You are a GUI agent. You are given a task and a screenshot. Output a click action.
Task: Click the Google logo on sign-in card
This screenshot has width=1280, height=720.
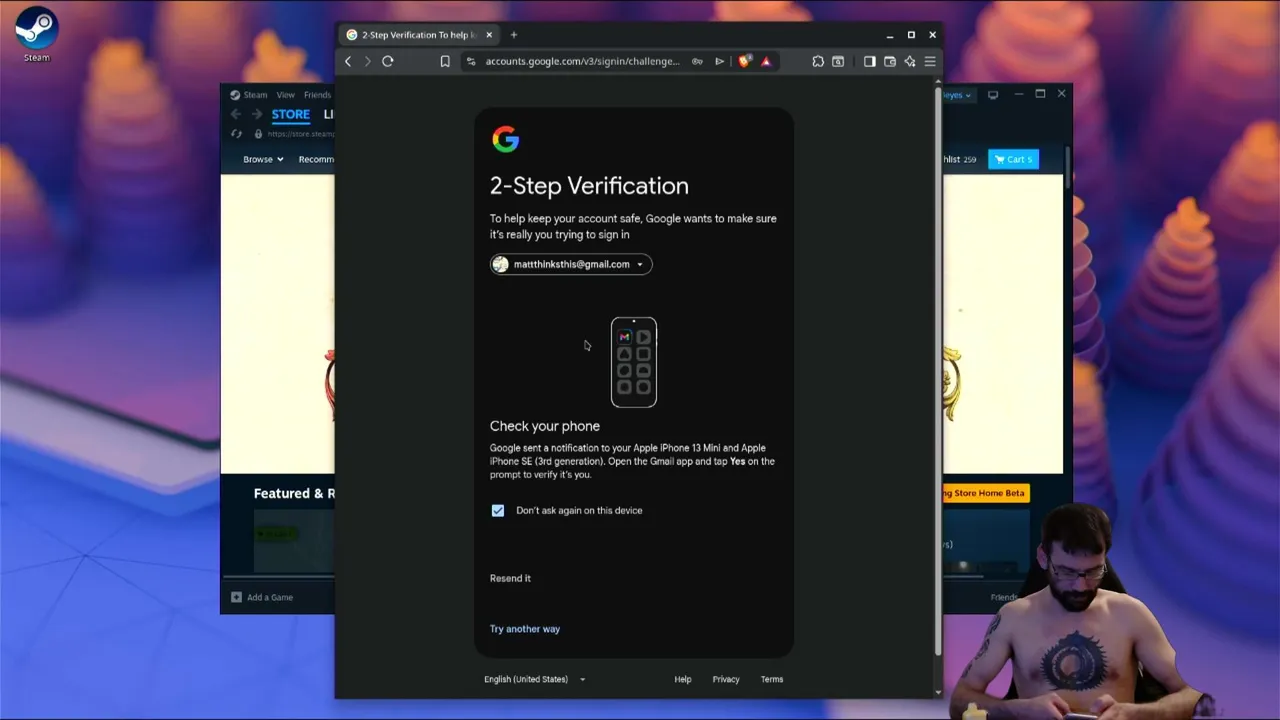tap(505, 139)
